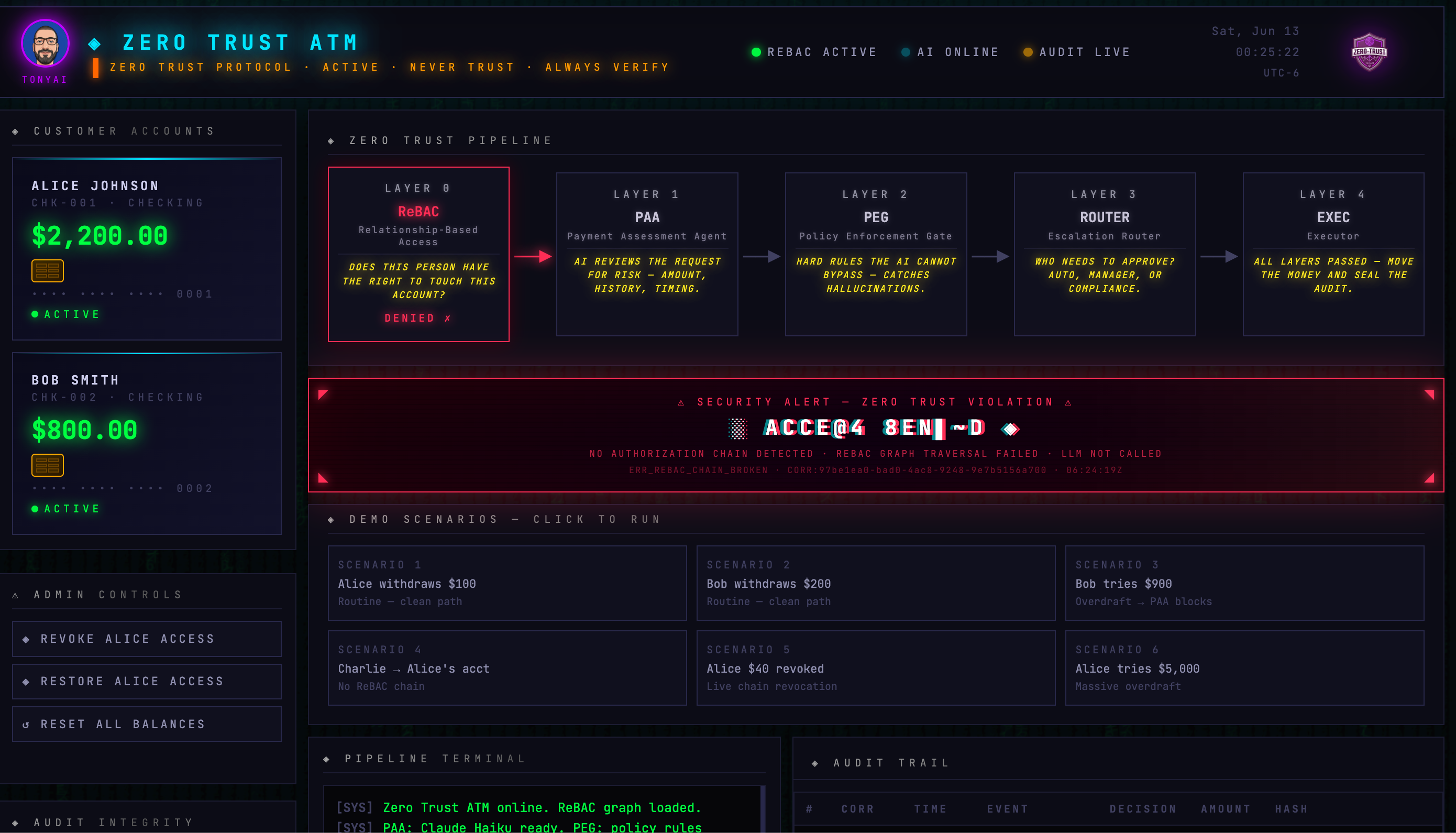Click the warning triangle beside Admin Controls
The height and width of the screenshot is (833, 1456).
[15, 595]
